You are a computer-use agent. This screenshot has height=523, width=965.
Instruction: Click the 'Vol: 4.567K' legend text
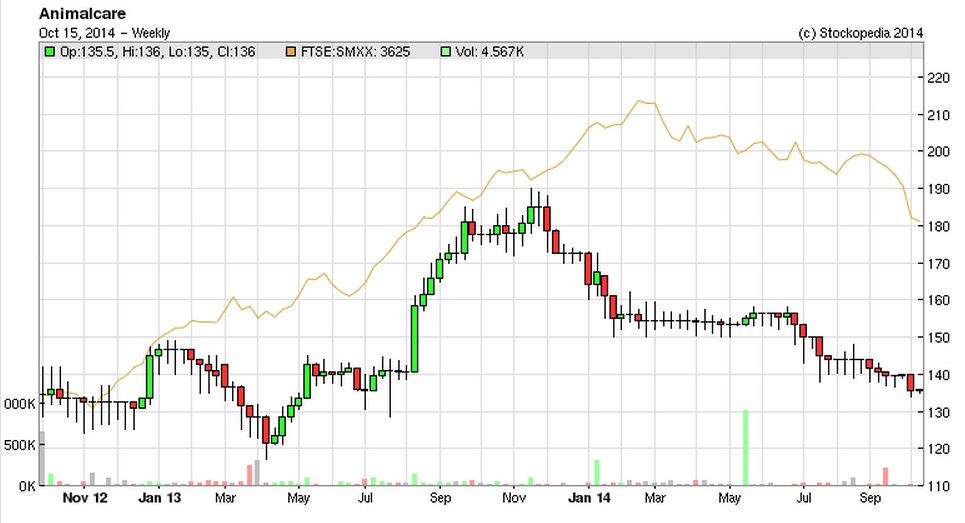[x=489, y=52]
